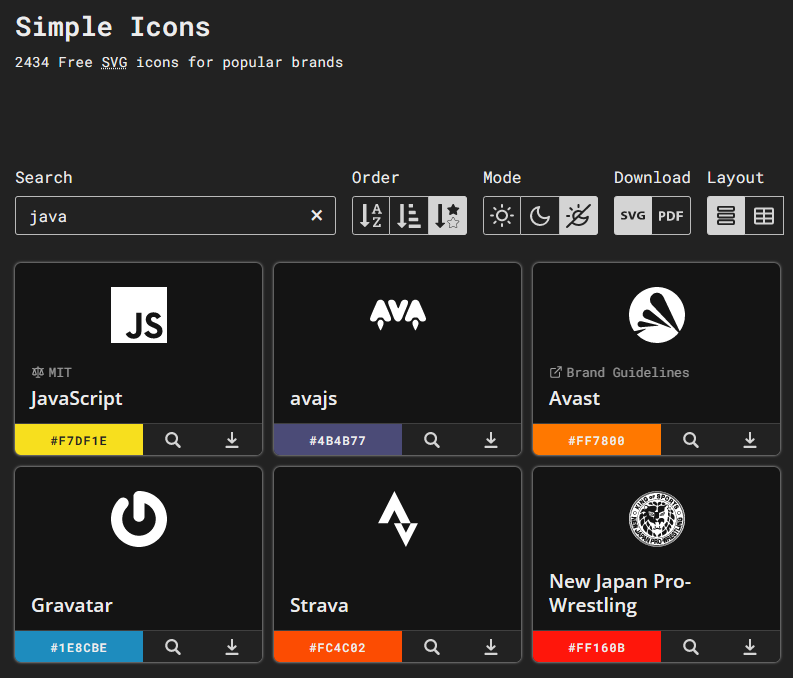Order icons alphabetically A to Z
Screen dimensions: 793x678
[x=371, y=216]
